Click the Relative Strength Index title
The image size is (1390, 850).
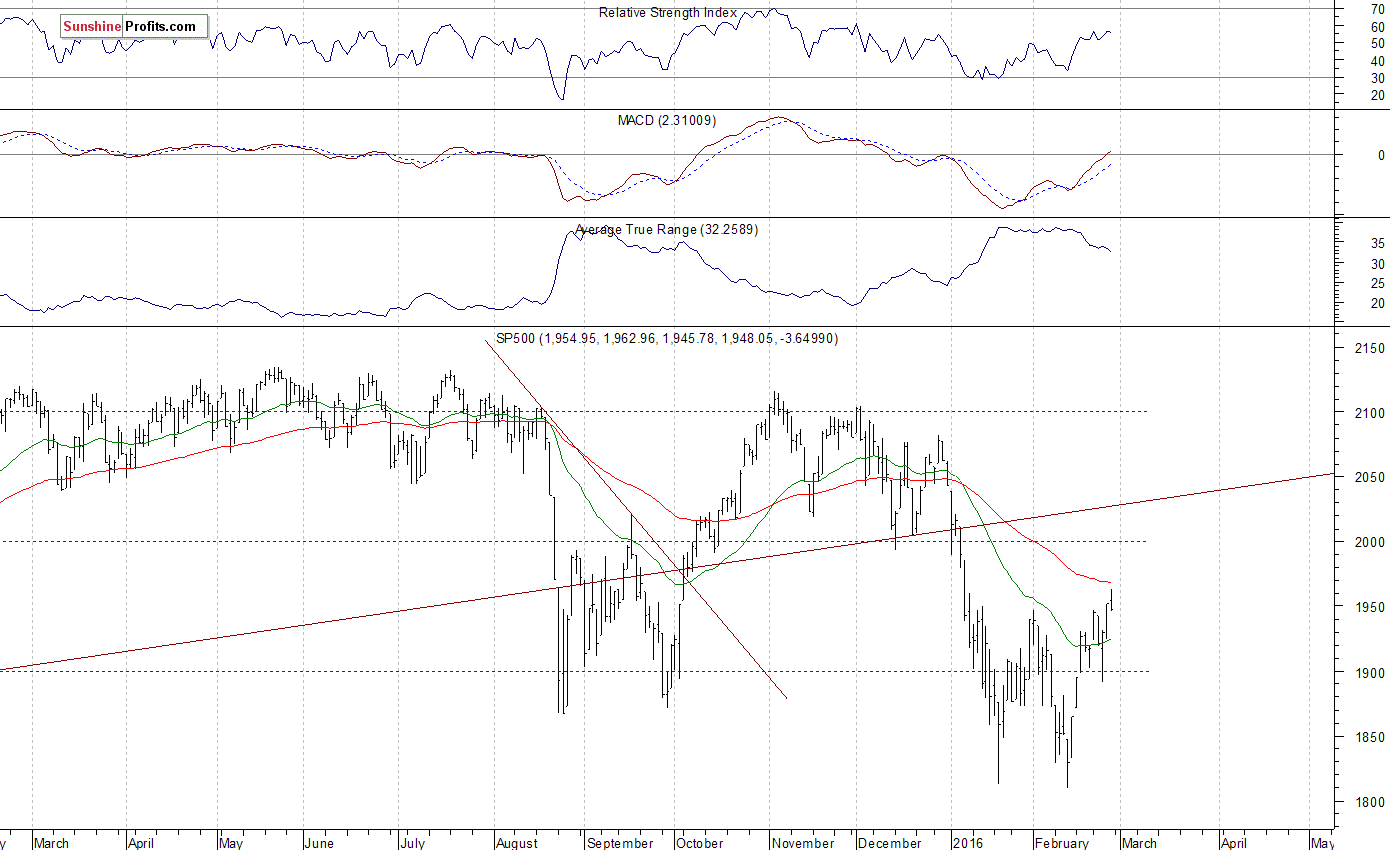tap(668, 13)
